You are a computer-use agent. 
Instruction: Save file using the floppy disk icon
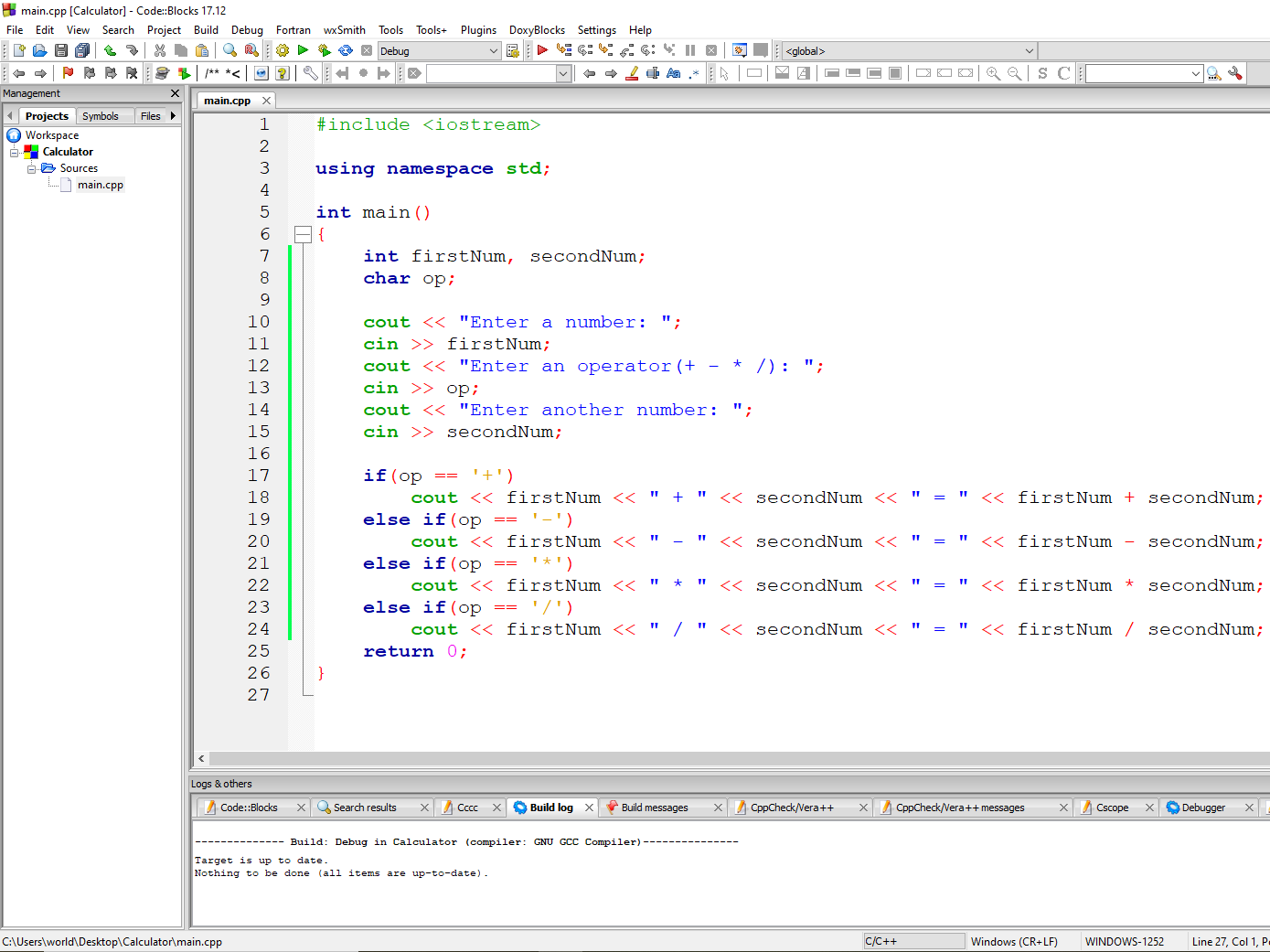click(61, 51)
